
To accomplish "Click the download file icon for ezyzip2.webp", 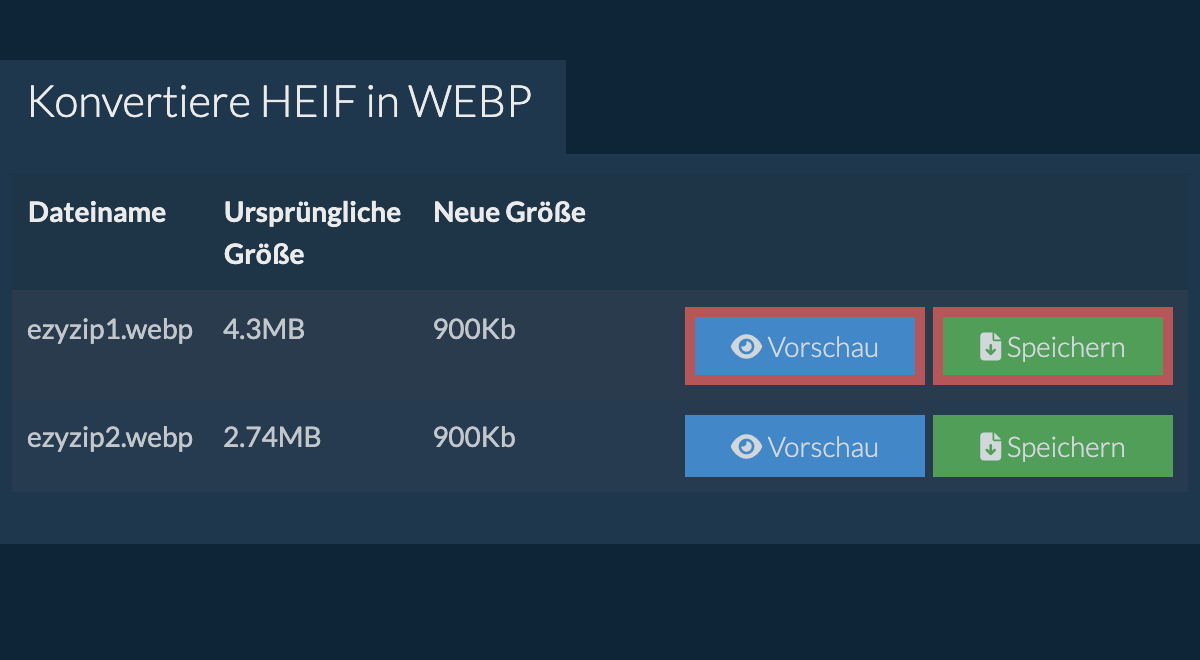I will click(x=990, y=447).
